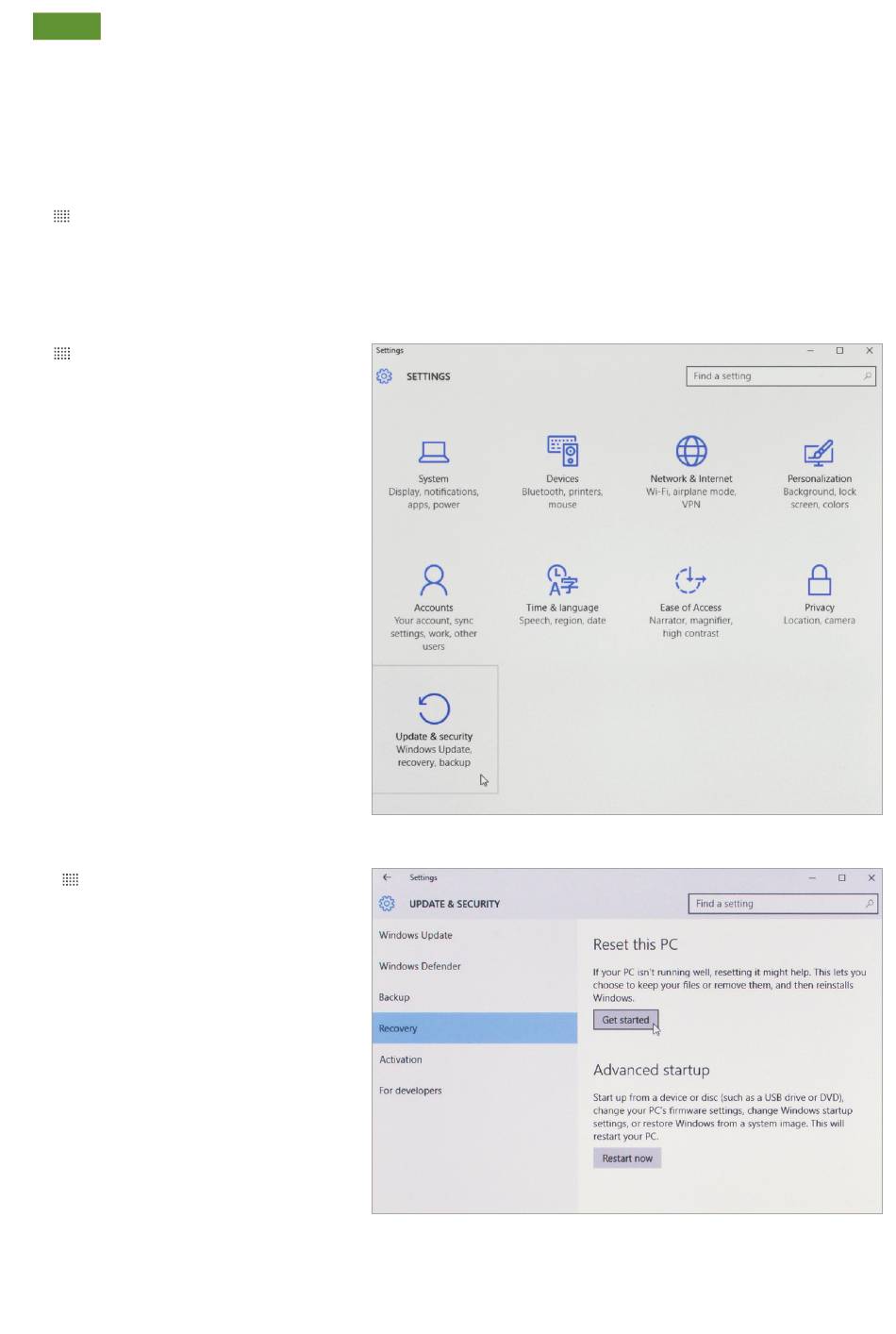Select Backup in the sidebar
The height and width of the screenshot is (1334, 896).
tap(474, 997)
